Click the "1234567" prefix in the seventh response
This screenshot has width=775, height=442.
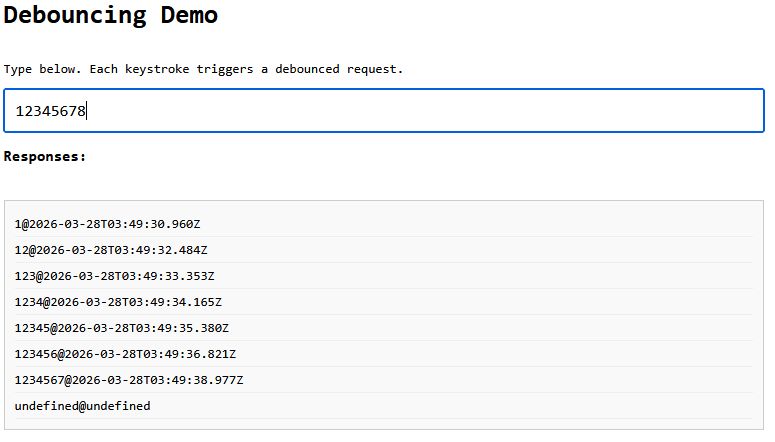pos(39,380)
